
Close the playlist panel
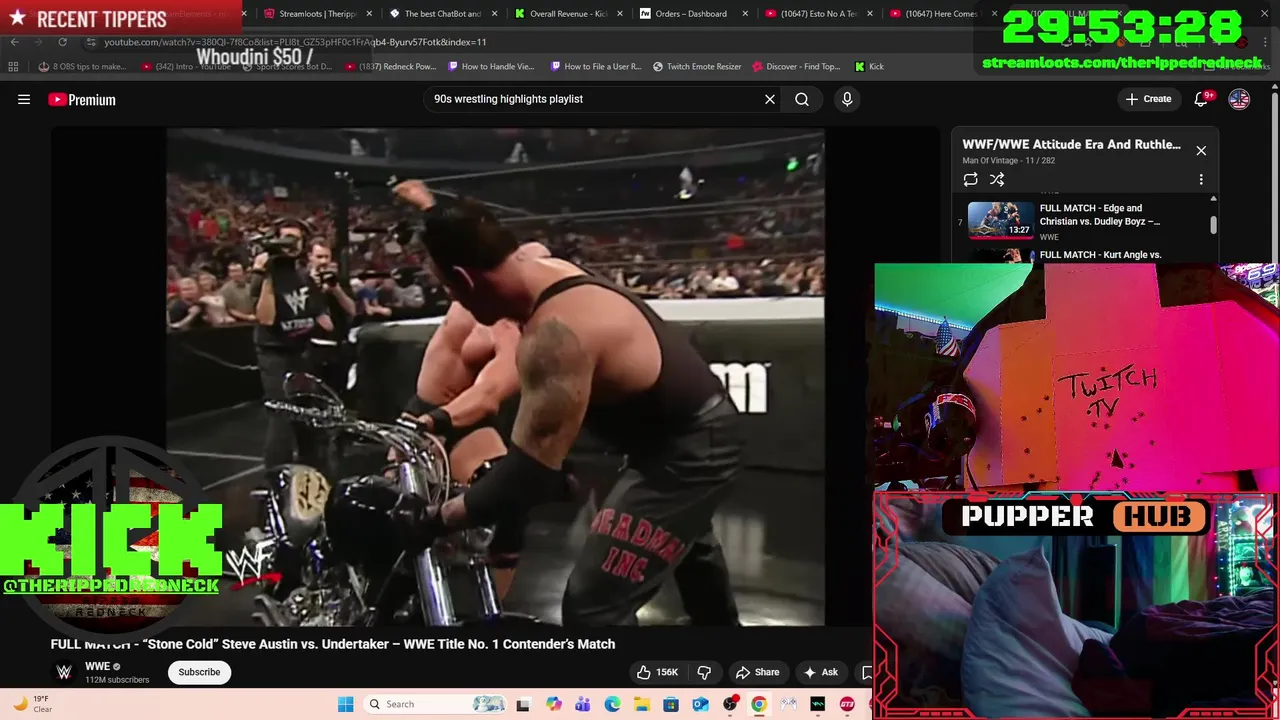tap(1201, 151)
